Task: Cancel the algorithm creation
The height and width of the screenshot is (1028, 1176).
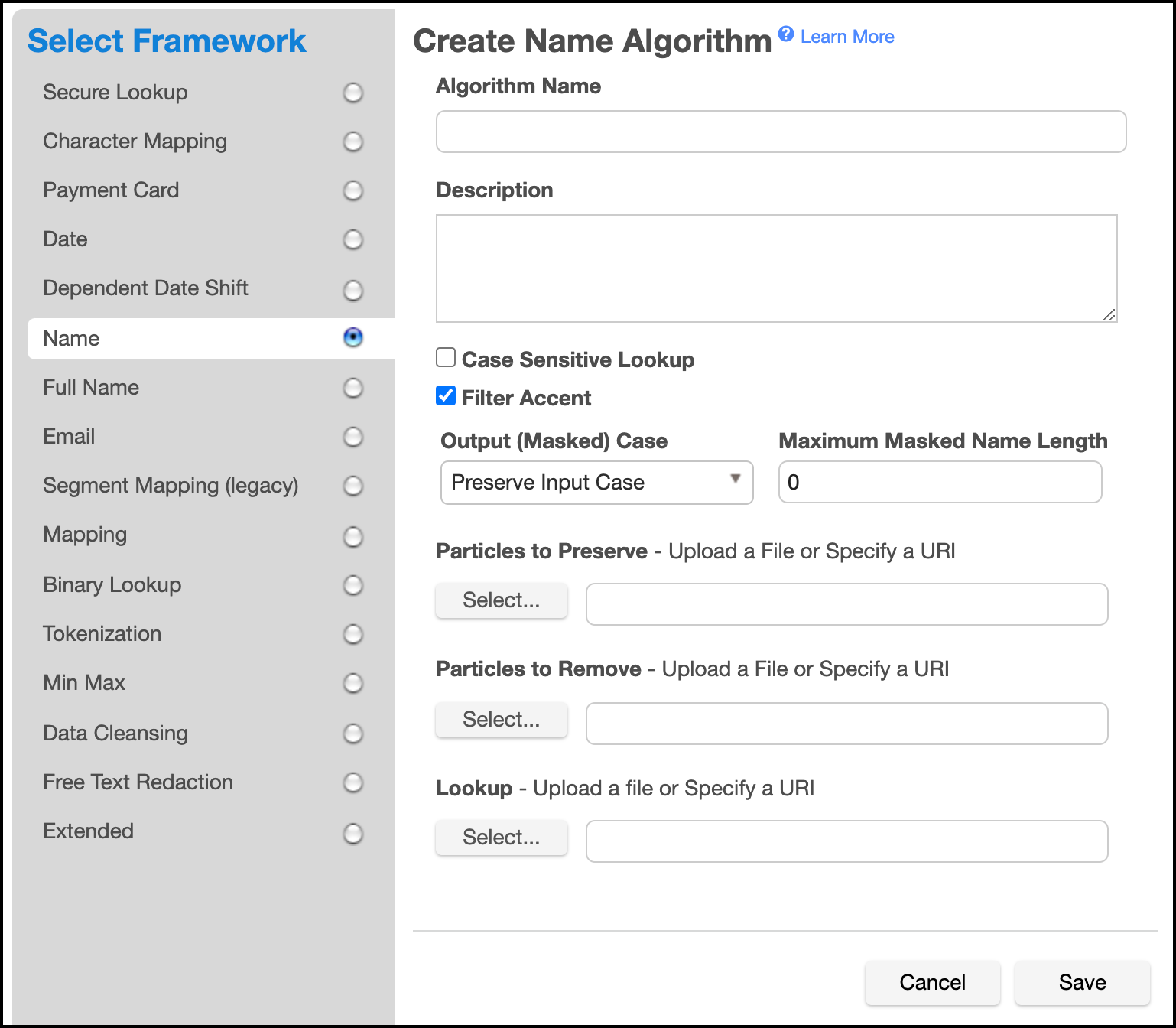Action: (932, 982)
